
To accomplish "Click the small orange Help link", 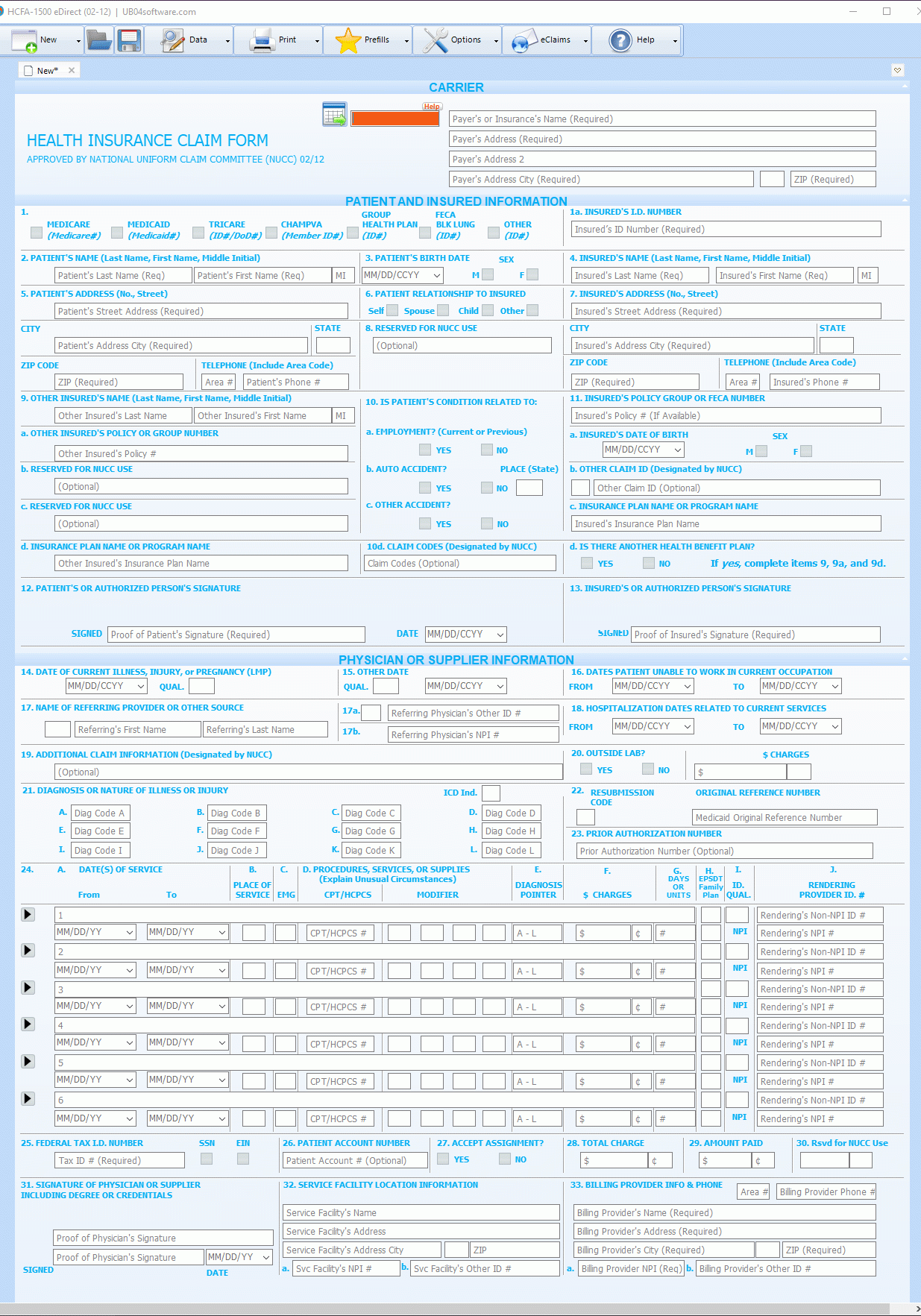I will click(x=432, y=107).
